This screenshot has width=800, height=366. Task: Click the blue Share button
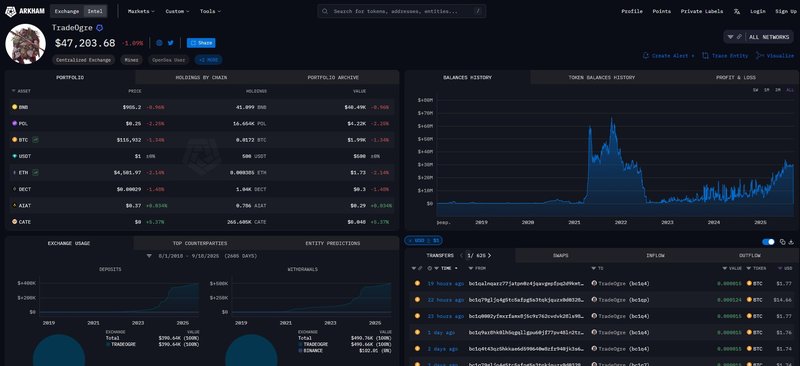click(x=201, y=43)
